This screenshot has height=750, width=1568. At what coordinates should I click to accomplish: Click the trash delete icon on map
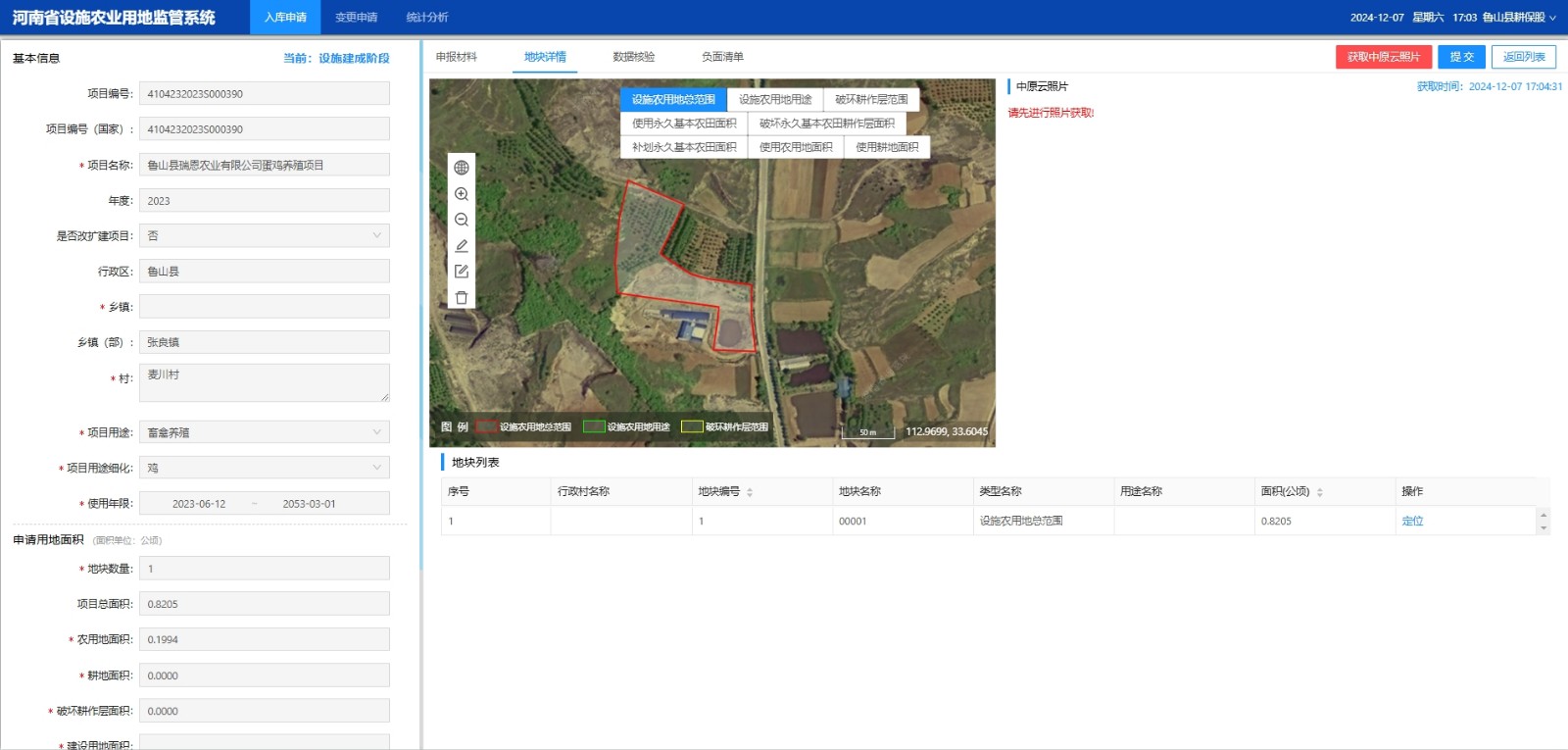pos(462,298)
